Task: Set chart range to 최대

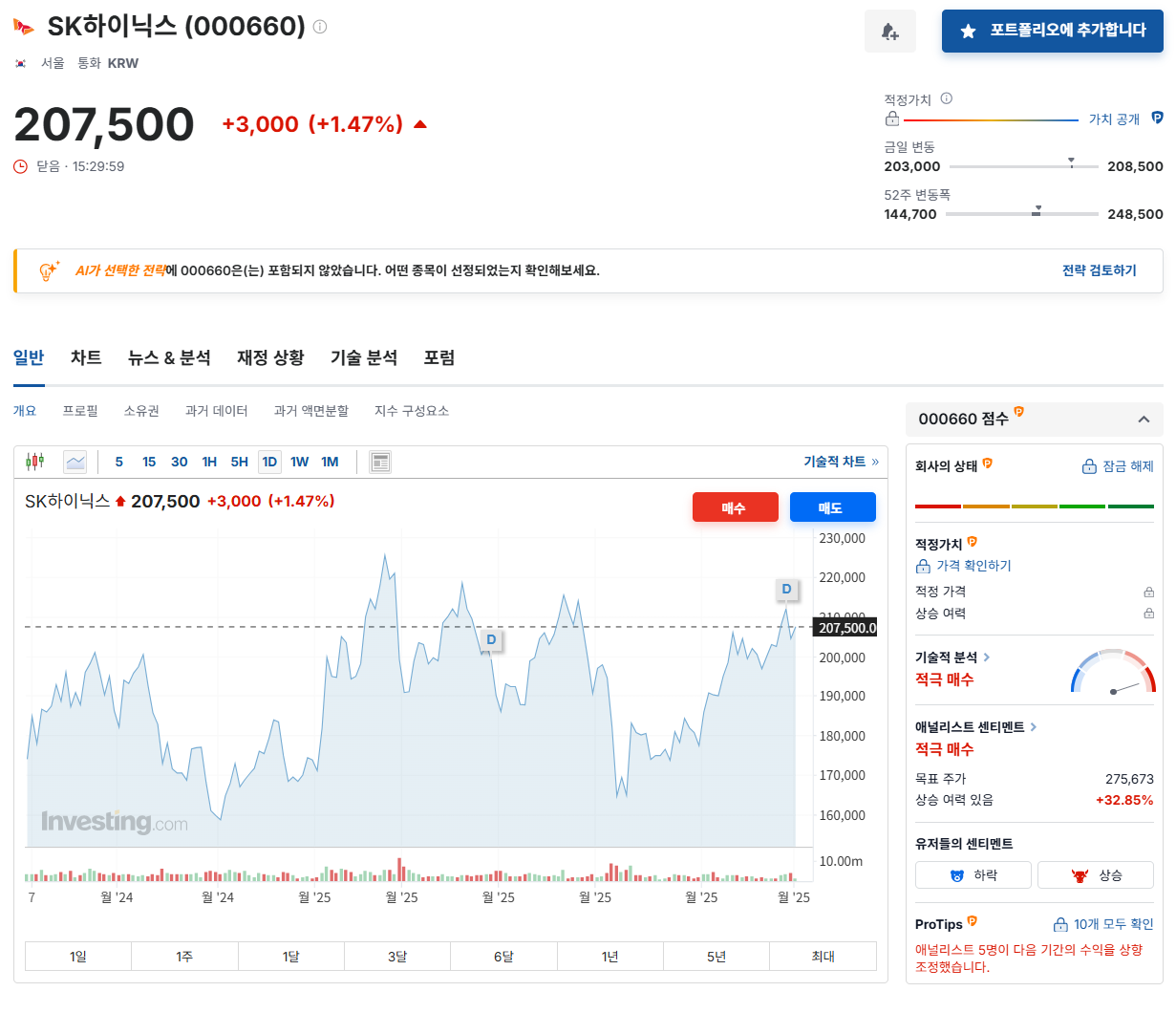Action: pyautogui.click(x=823, y=957)
